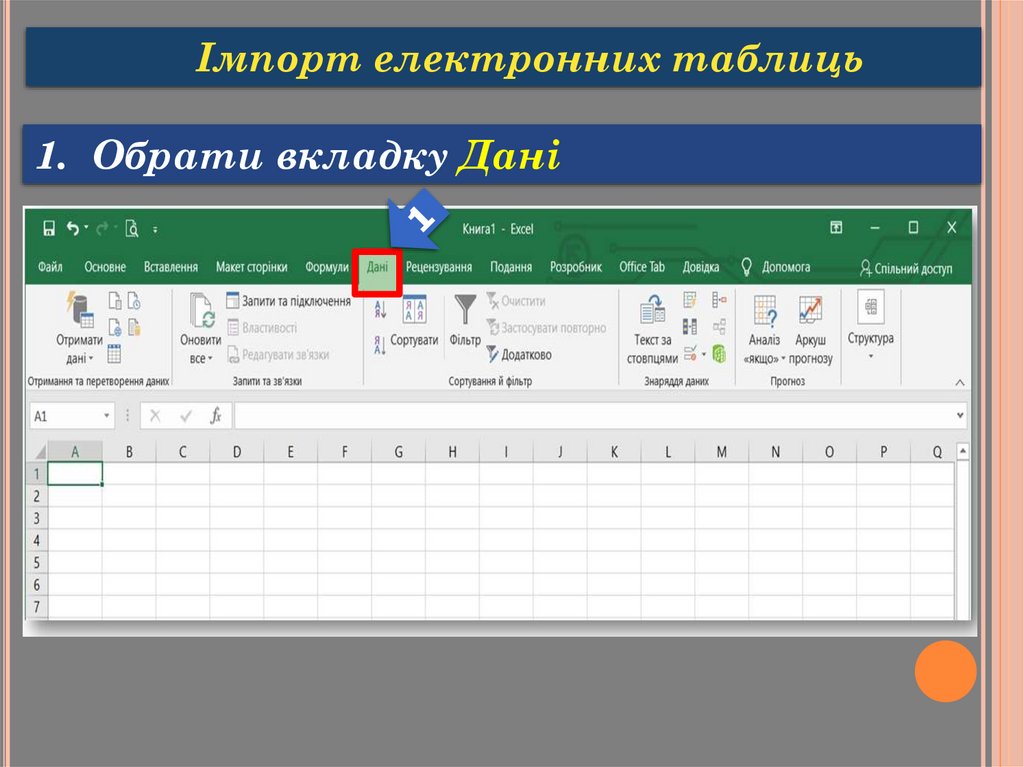Screen dimensions: 1024x767
Task: Click inside the formula bar input
Action: click(593, 416)
